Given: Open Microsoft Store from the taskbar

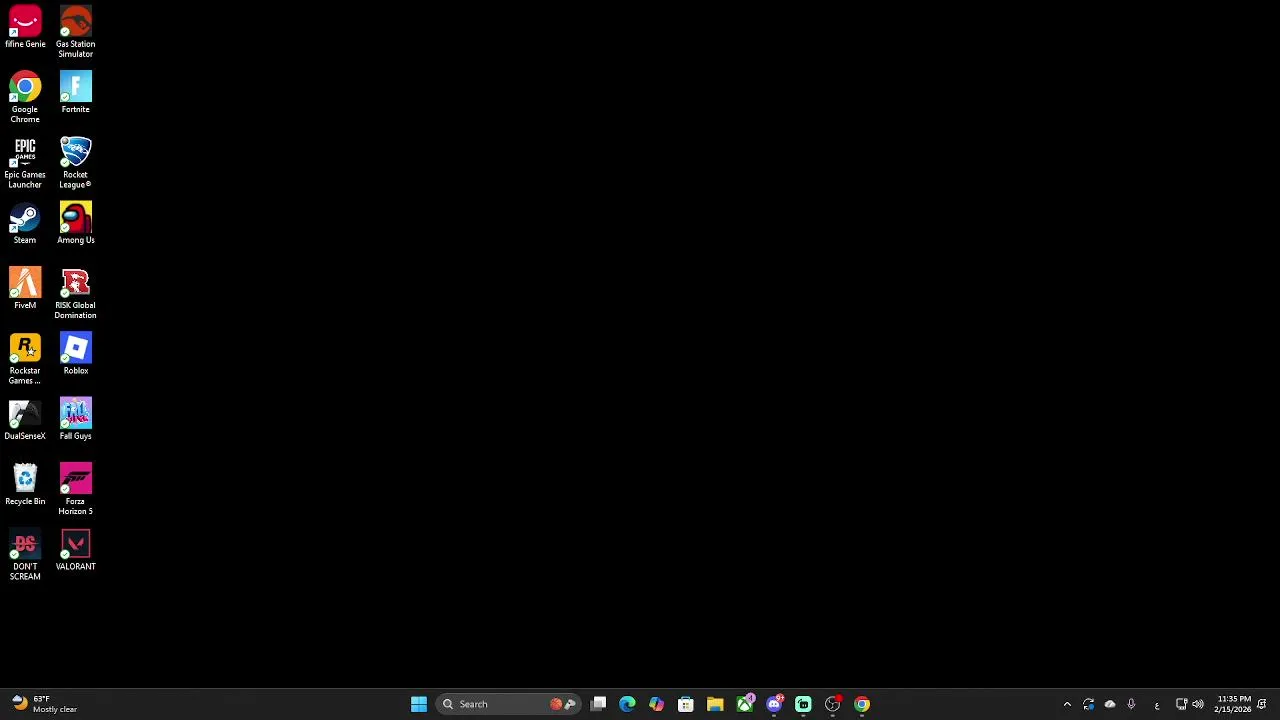Looking at the screenshot, I should 686,704.
